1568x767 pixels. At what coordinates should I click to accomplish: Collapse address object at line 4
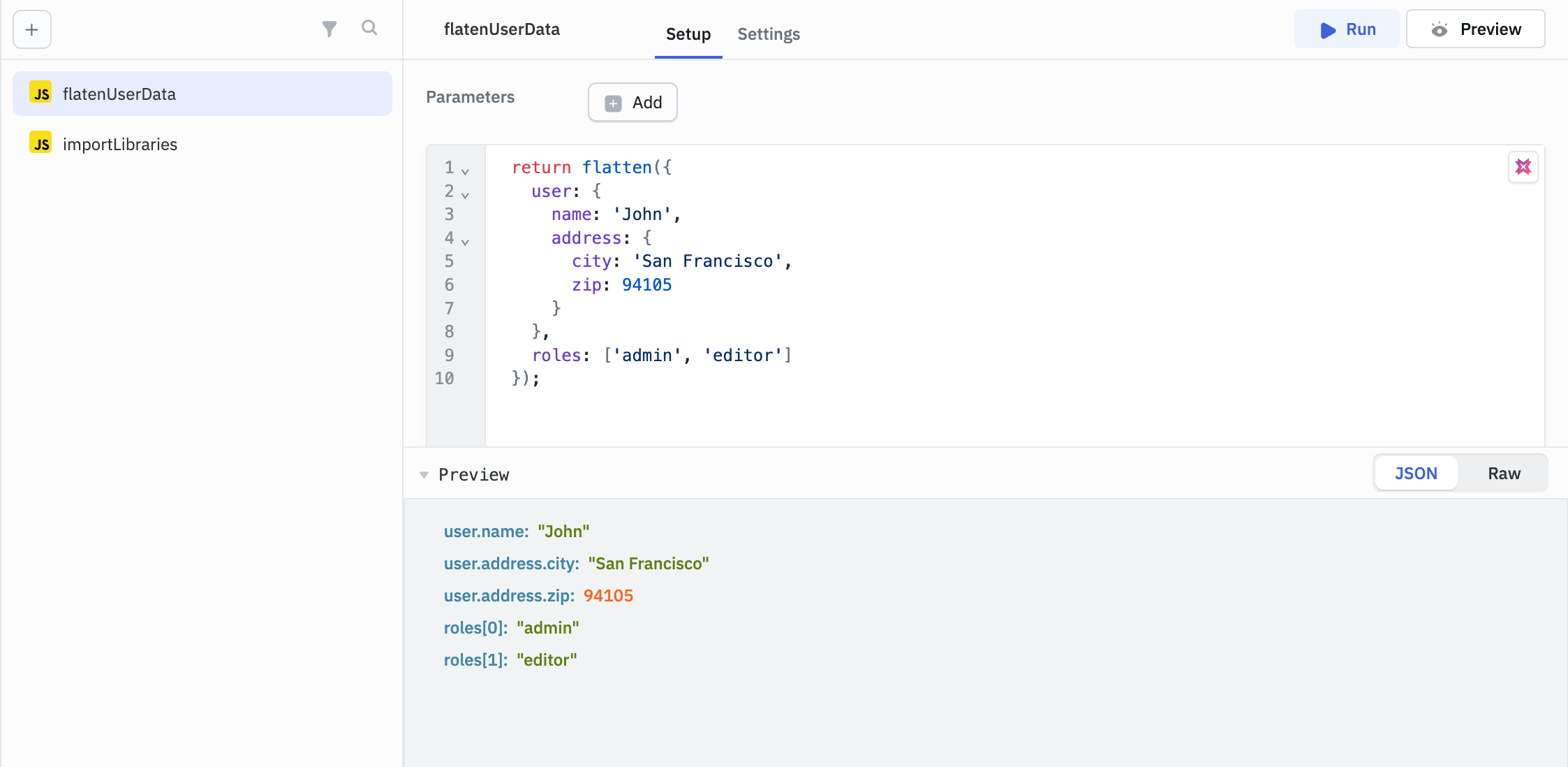point(465,242)
